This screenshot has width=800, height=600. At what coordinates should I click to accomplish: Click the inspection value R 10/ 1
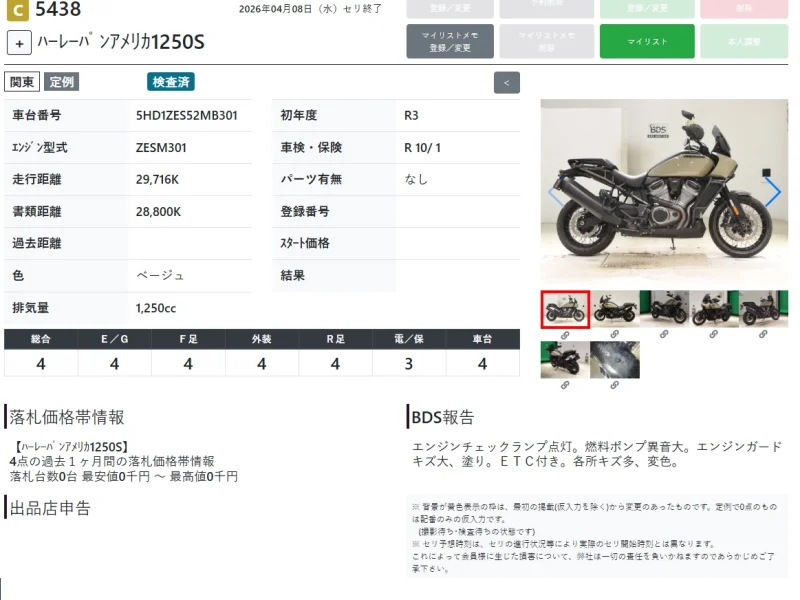point(422,147)
